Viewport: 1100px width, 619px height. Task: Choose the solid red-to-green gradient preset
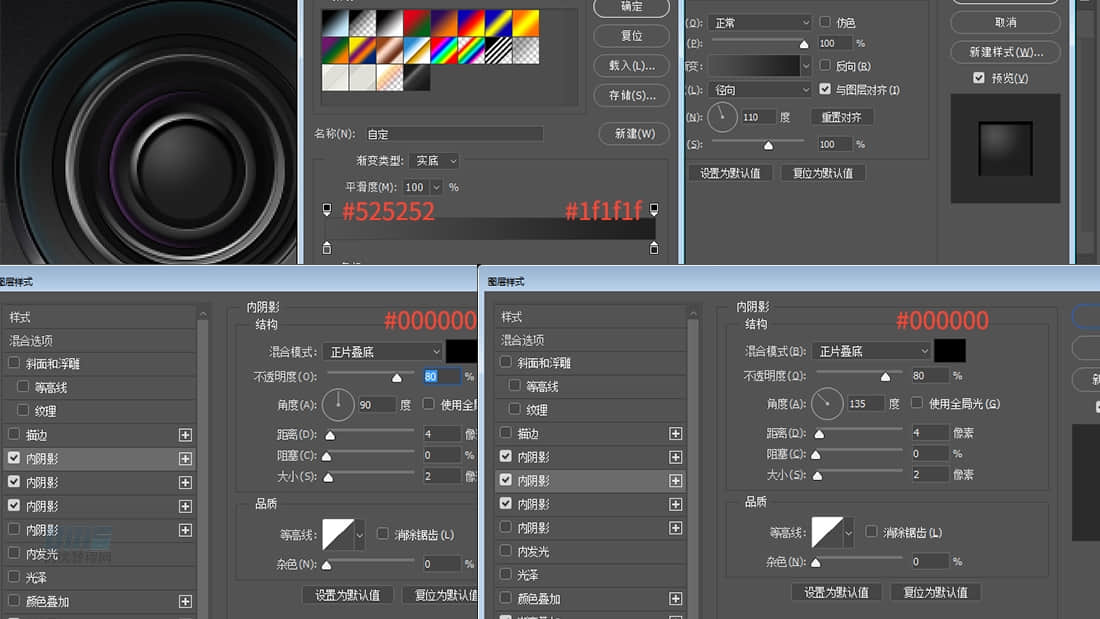click(x=417, y=23)
